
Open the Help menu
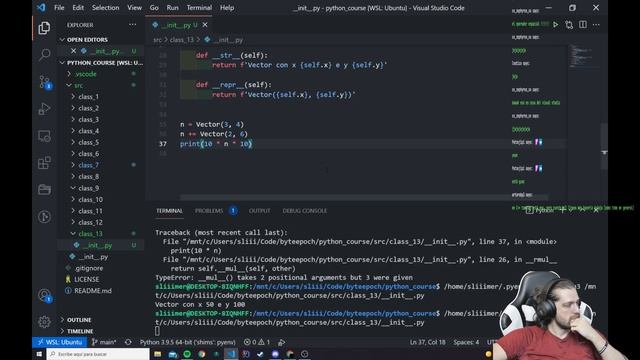click(x=227, y=8)
